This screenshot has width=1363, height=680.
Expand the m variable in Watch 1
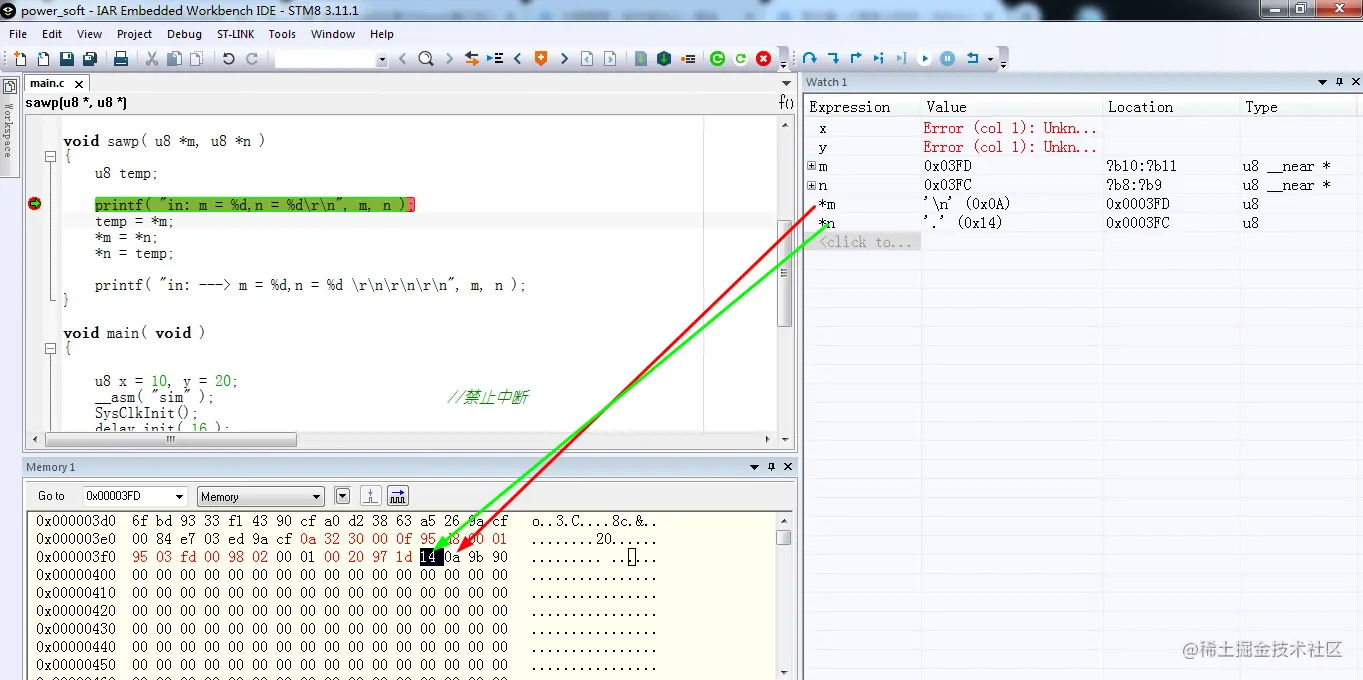(x=812, y=166)
